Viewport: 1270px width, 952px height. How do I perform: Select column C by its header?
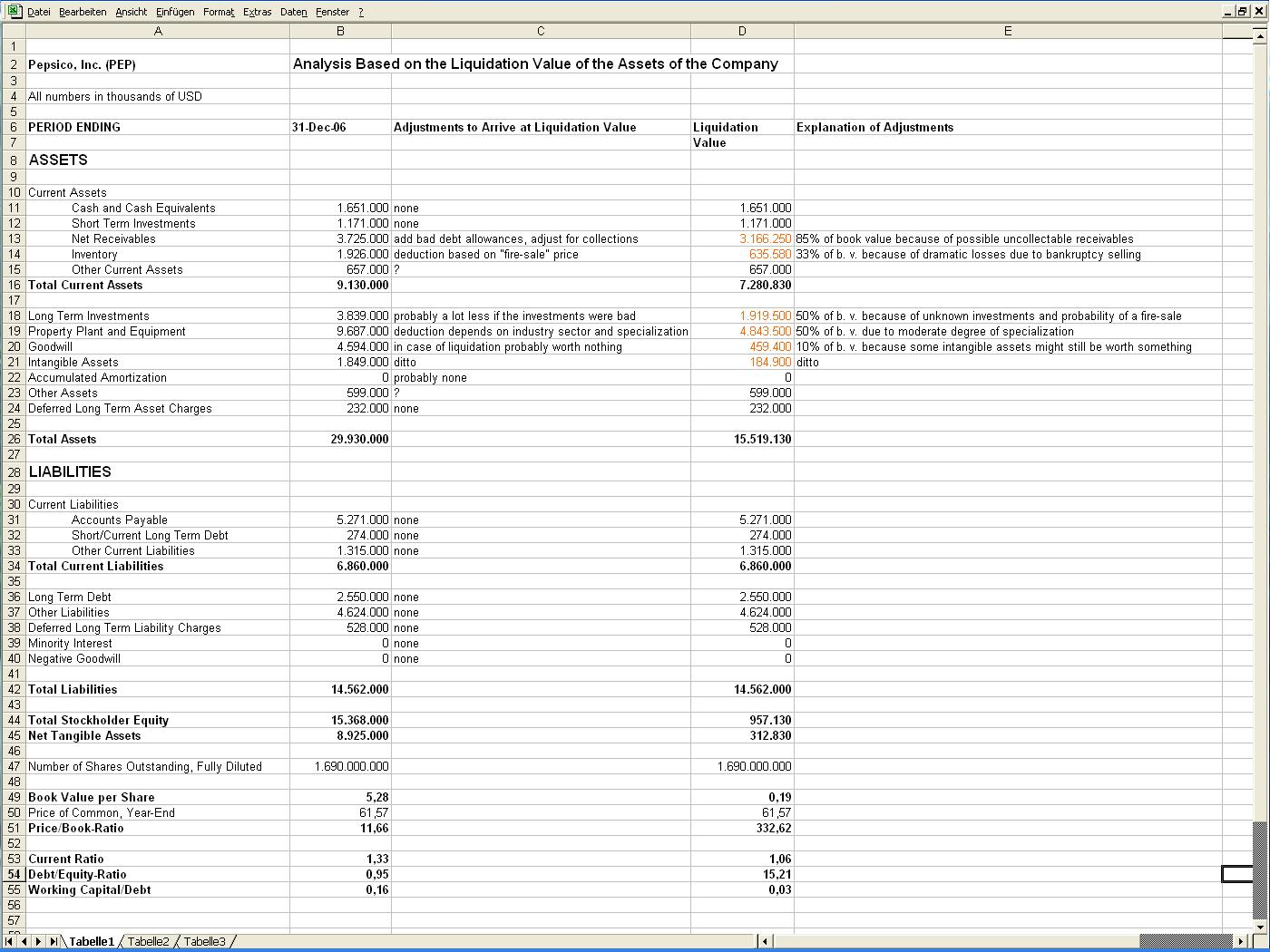[541, 31]
